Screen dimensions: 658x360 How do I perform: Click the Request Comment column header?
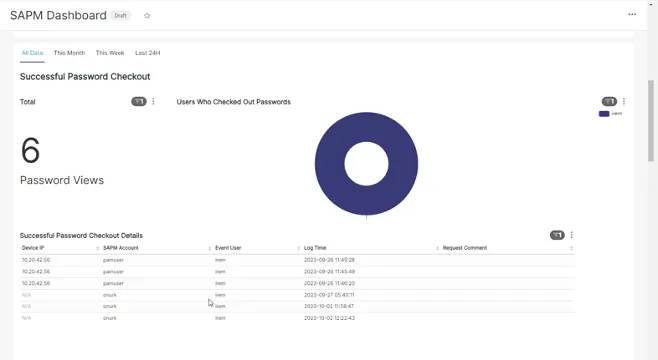pyautogui.click(x=465, y=248)
